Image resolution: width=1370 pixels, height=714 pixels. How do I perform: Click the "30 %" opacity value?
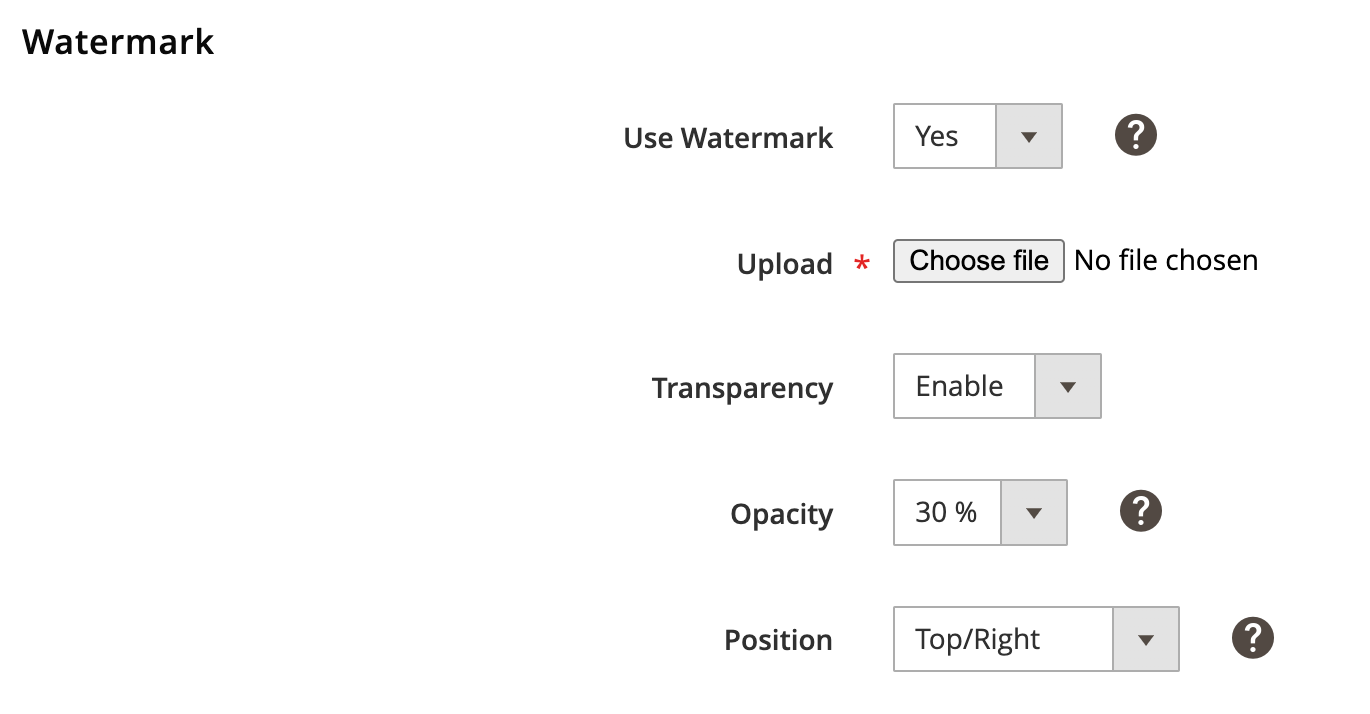coord(946,512)
